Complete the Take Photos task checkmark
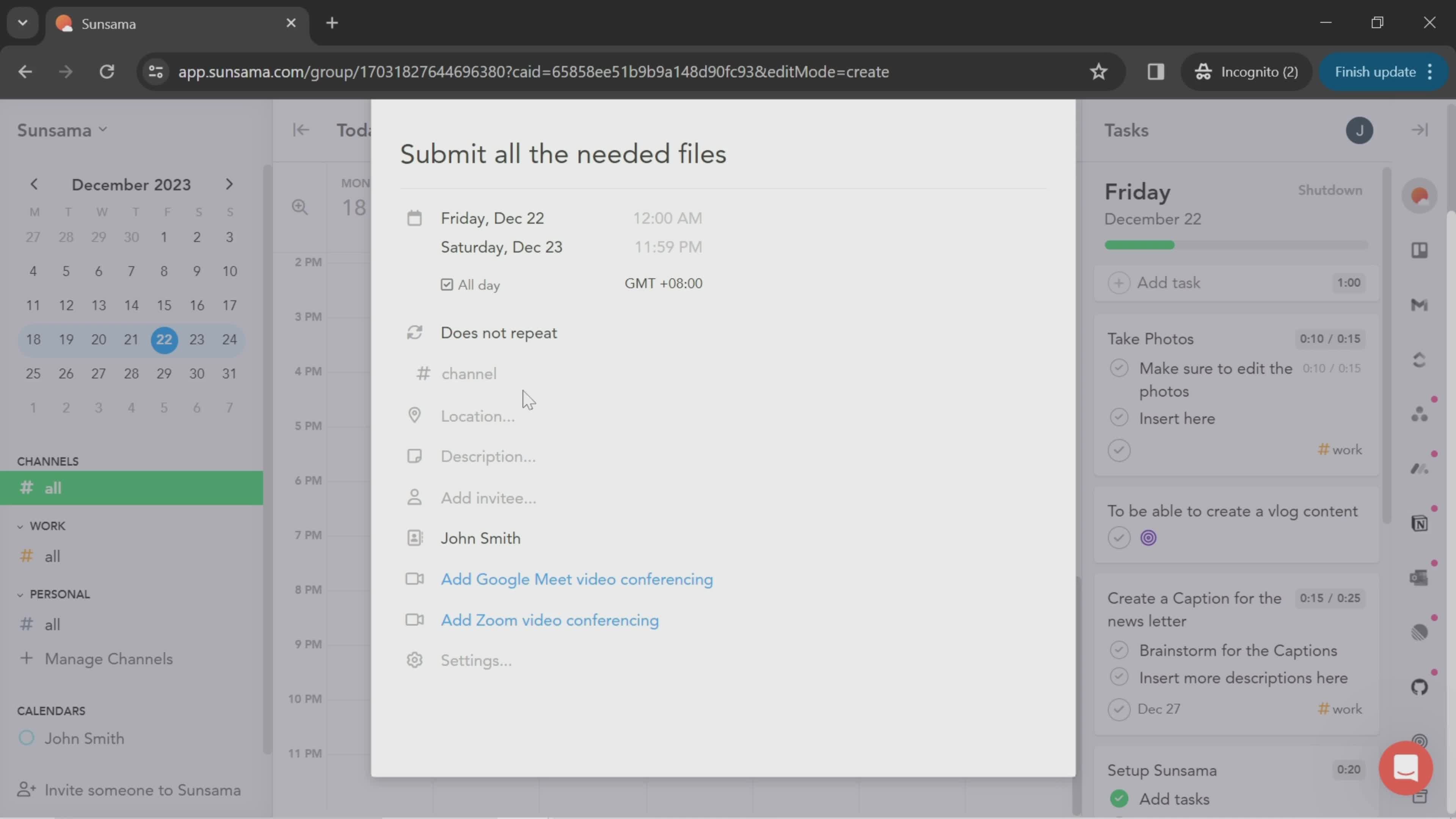Viewport: 1456px width, 819px height. pos(1119,450)
